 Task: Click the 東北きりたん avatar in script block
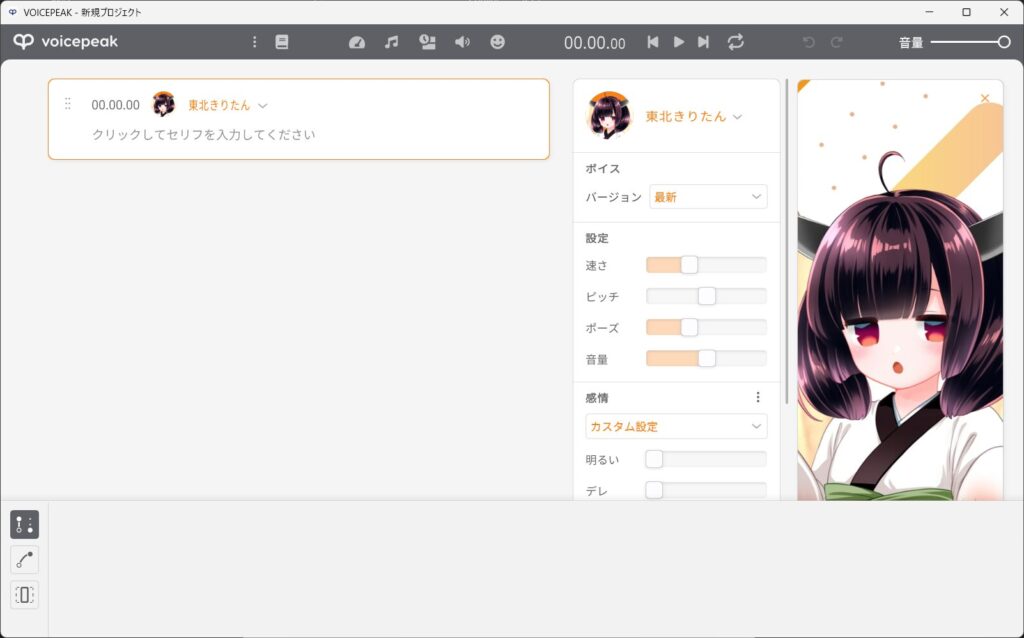point(163,104)
